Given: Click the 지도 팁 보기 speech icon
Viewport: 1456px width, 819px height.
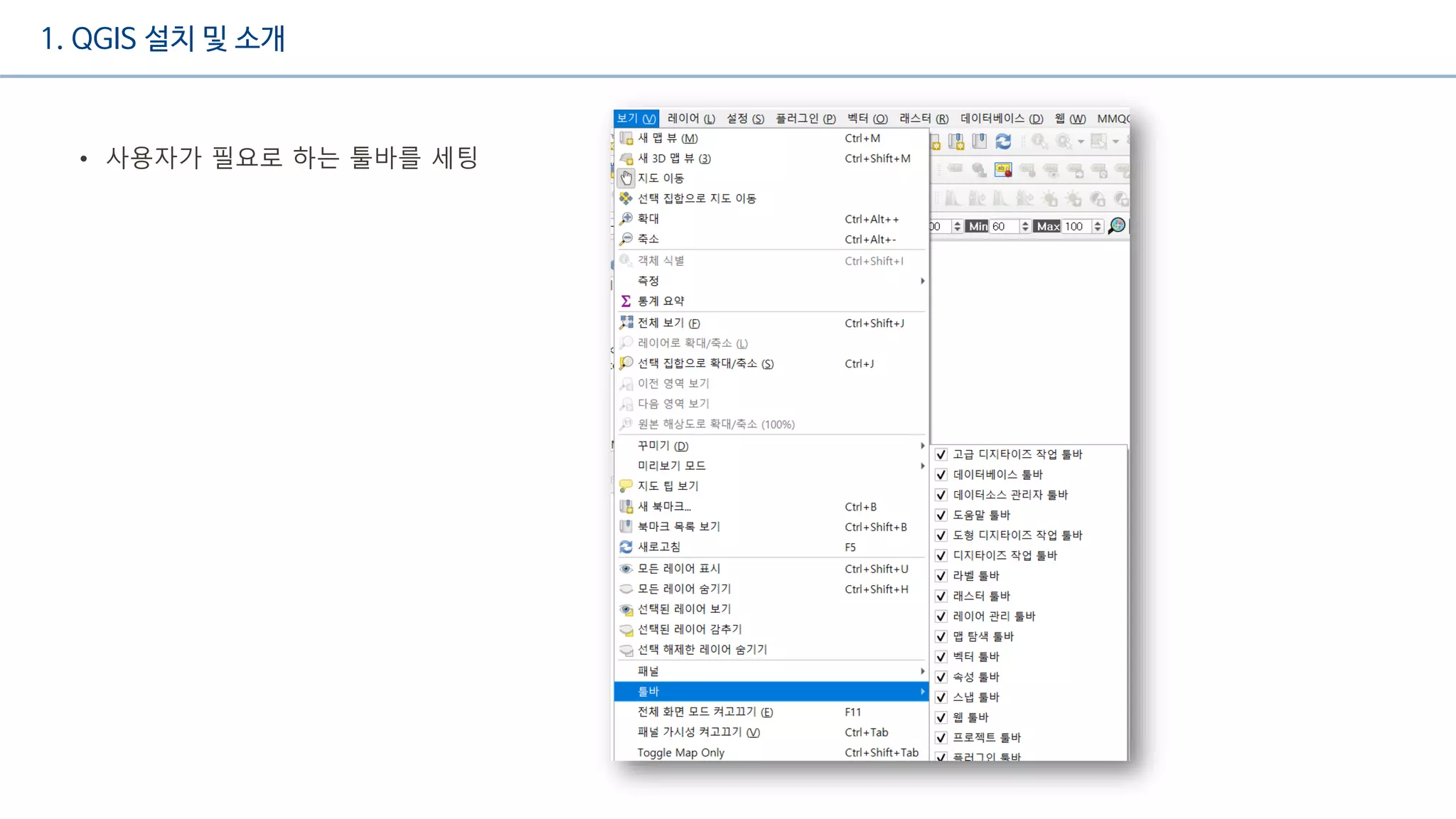Looking at the screenshot, I should [x=626, y=486].
